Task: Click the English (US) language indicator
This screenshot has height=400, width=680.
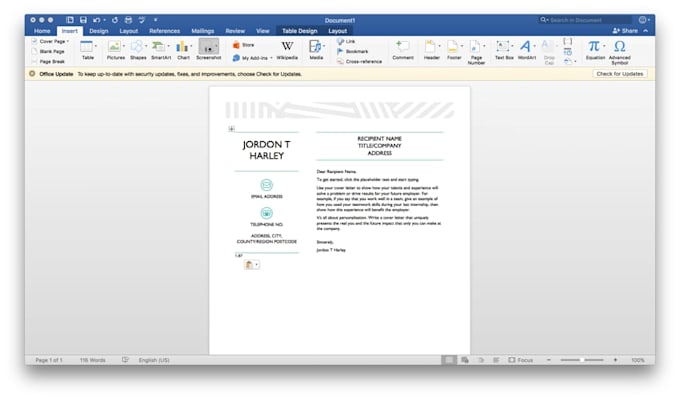Action: 154,360
